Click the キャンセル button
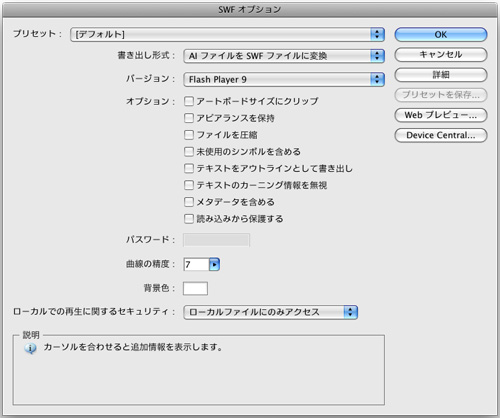 [441, 55]
